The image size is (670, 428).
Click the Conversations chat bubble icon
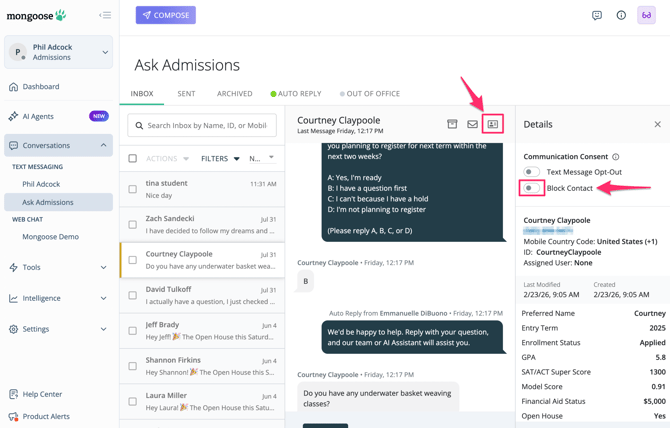tap(14, 145)
